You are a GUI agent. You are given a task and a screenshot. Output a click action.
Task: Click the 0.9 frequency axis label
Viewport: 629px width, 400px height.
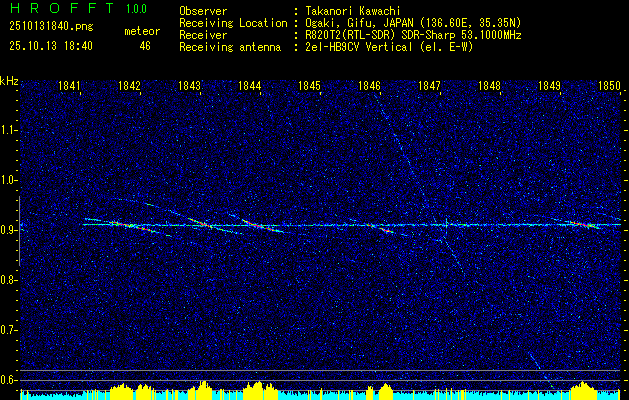[x=9, y=230]
